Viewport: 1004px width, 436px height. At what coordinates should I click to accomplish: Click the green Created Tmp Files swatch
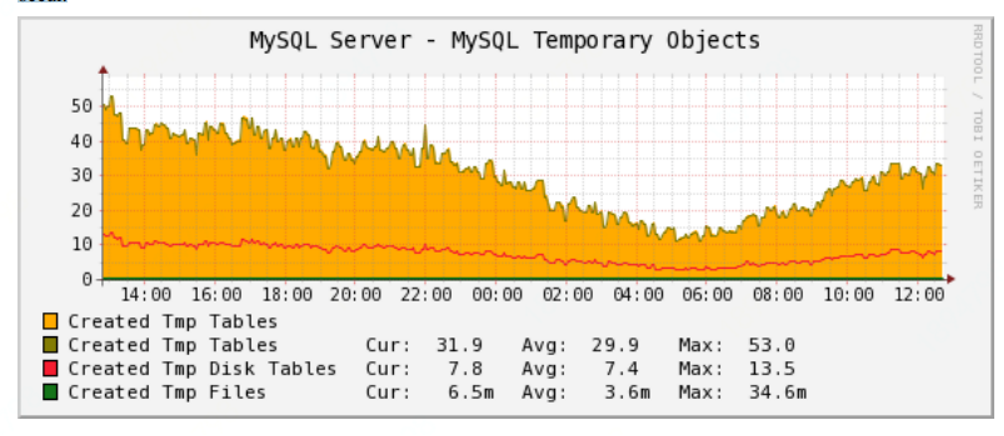pos(51,392)
